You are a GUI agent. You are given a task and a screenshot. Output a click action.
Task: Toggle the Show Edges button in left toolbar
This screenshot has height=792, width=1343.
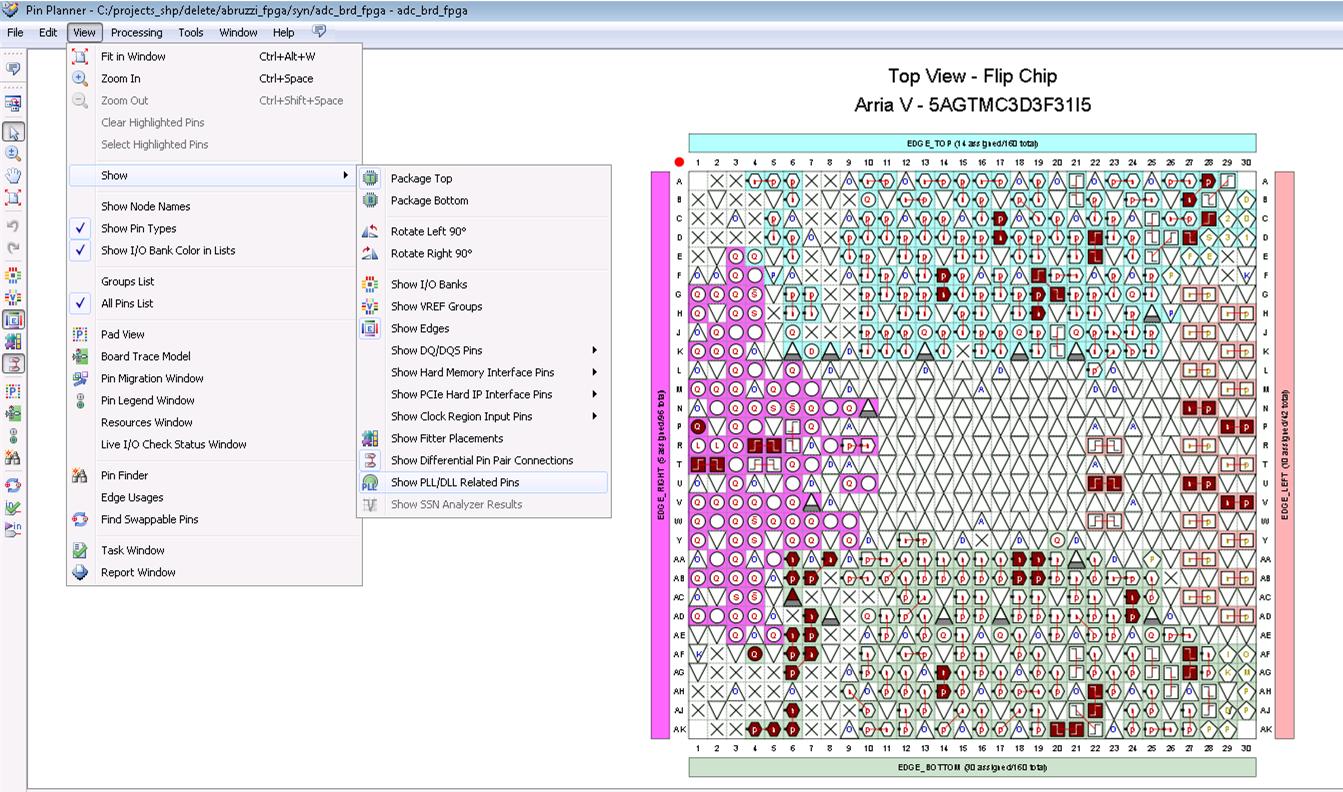pyautogui.click(x=13, y=320)
